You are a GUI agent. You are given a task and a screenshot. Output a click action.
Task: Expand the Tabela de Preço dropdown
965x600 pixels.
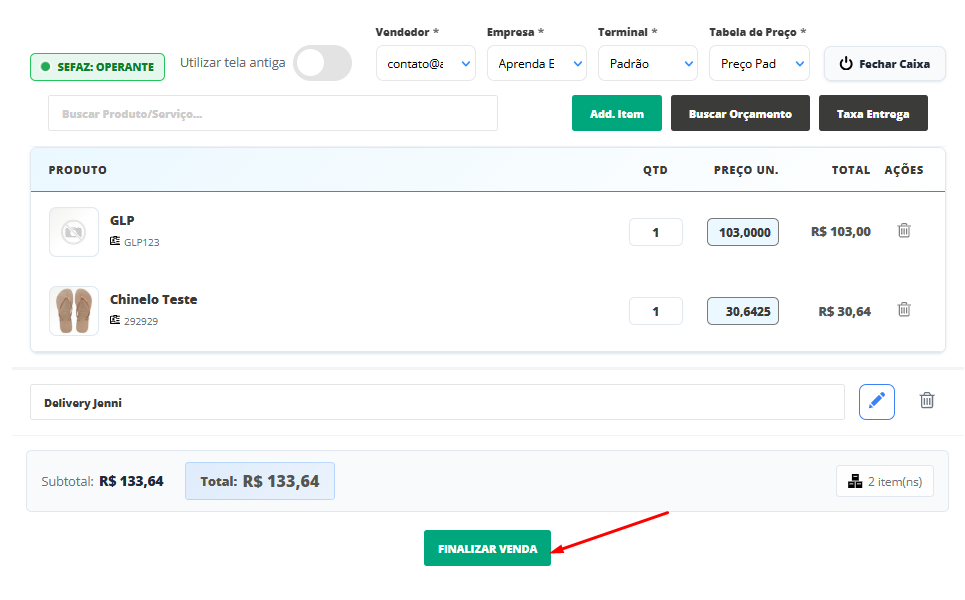point(758,64)
